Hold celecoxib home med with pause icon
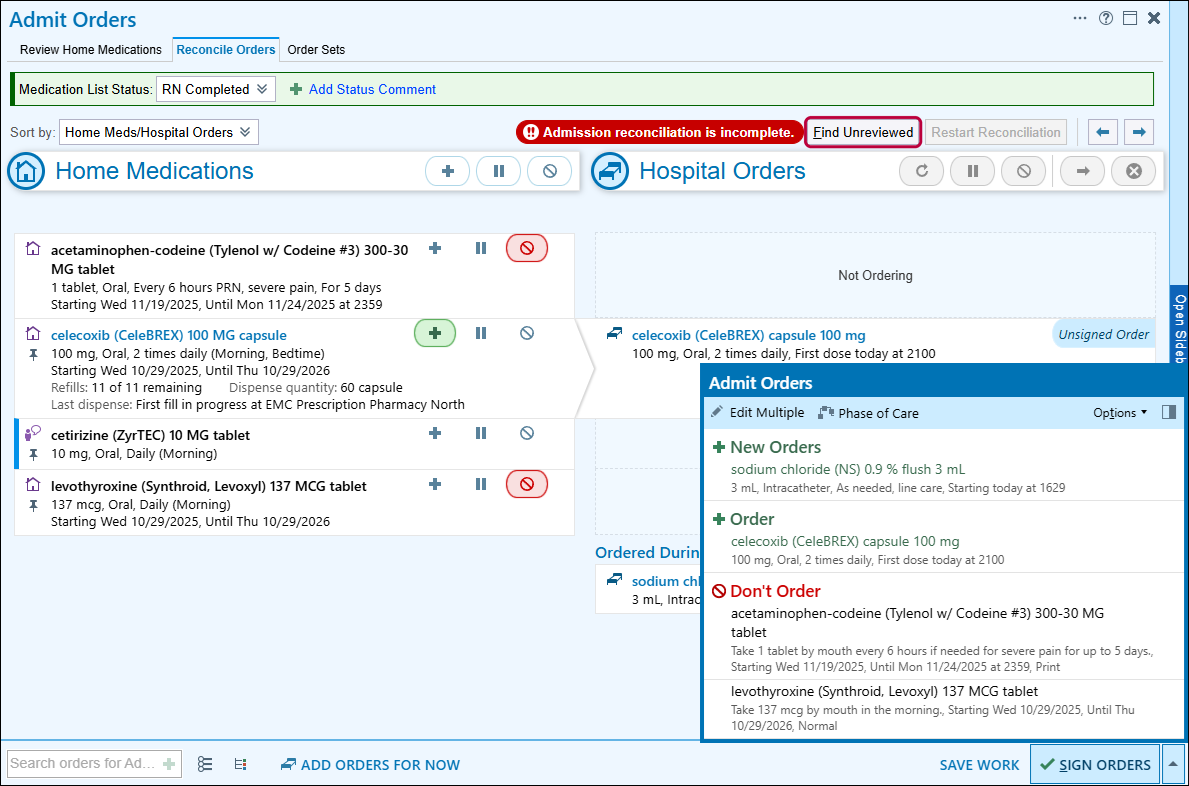The image size is (1189, 786). click(x=481, y=333)
